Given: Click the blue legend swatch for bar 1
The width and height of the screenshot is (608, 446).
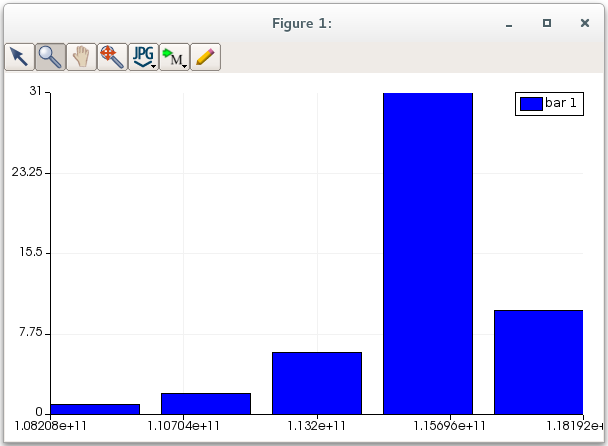Looking at the screenshot, I should point(531,104).
